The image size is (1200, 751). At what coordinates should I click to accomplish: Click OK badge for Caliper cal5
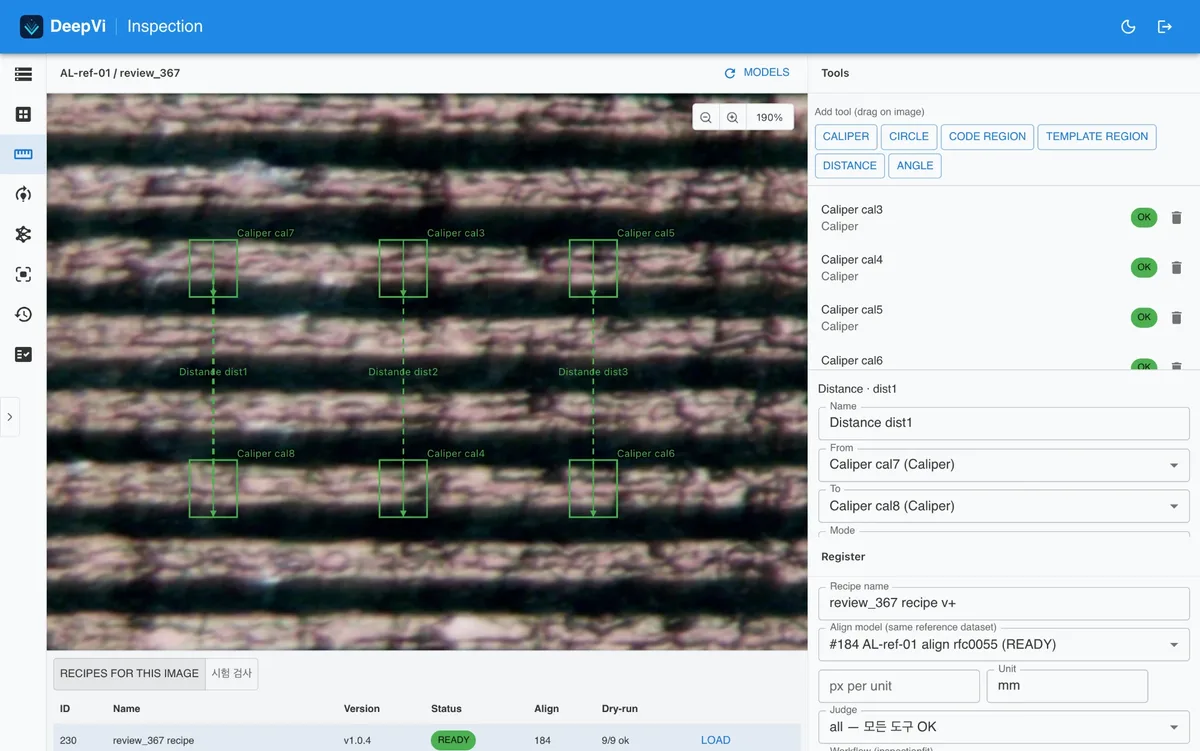point(1144,317)
